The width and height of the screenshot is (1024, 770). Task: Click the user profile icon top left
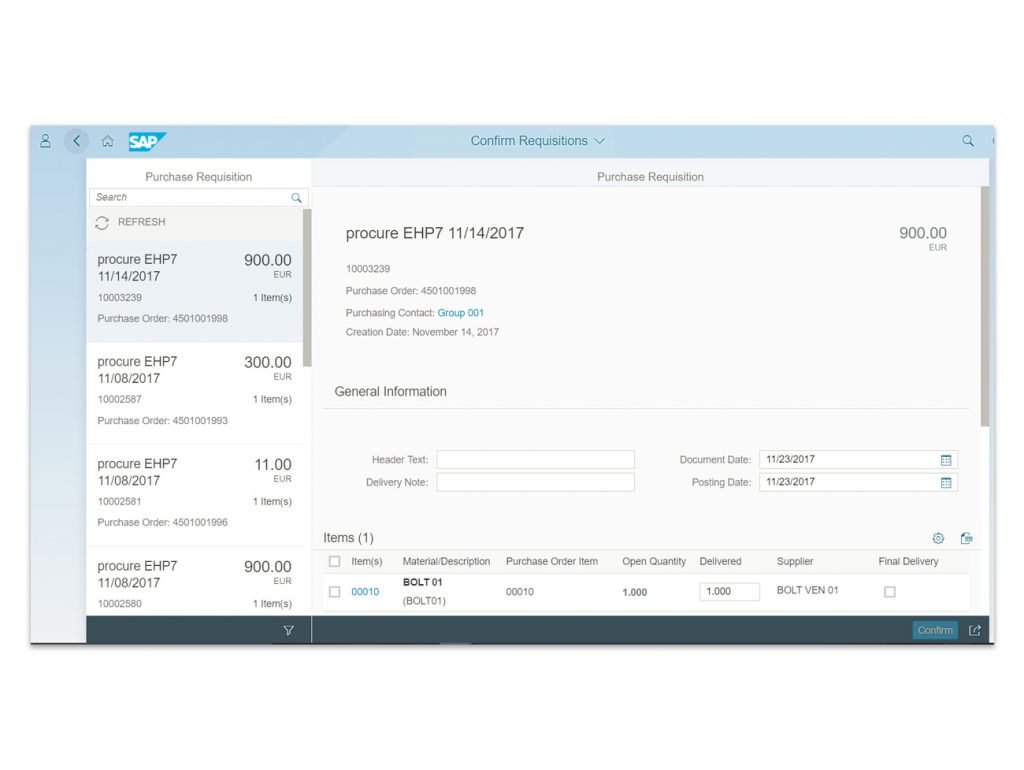click(x=44, y=141)
